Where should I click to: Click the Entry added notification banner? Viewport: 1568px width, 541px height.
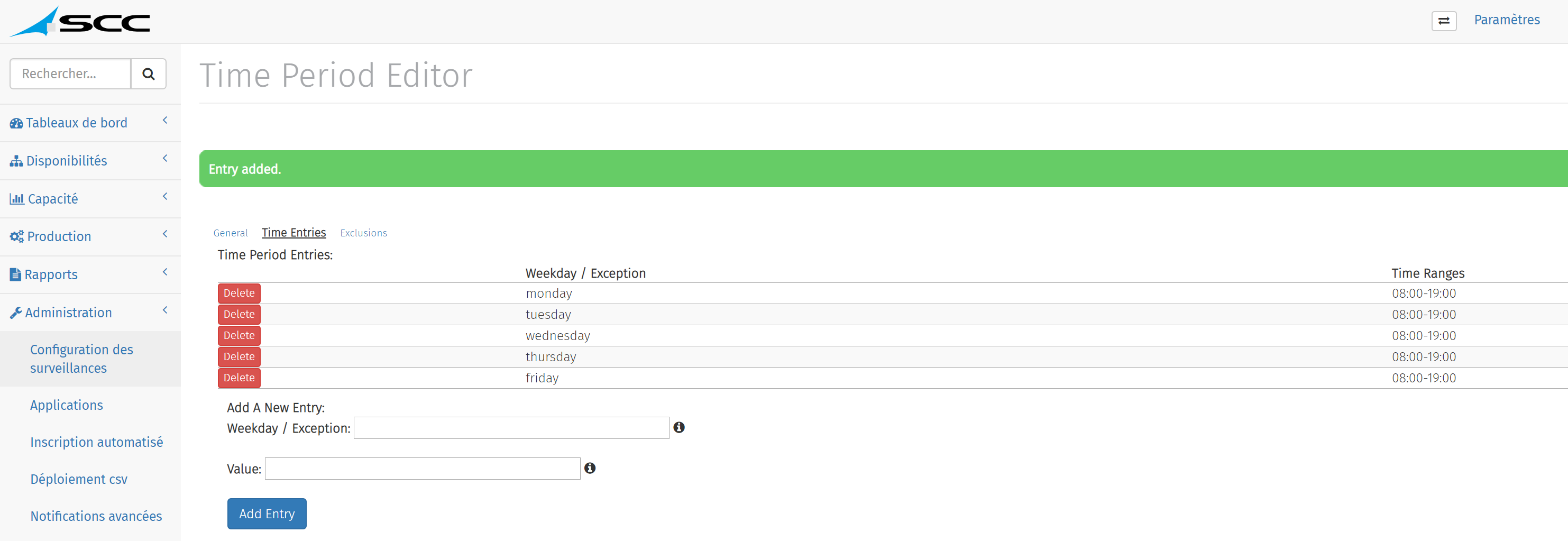tap(883, 169)
